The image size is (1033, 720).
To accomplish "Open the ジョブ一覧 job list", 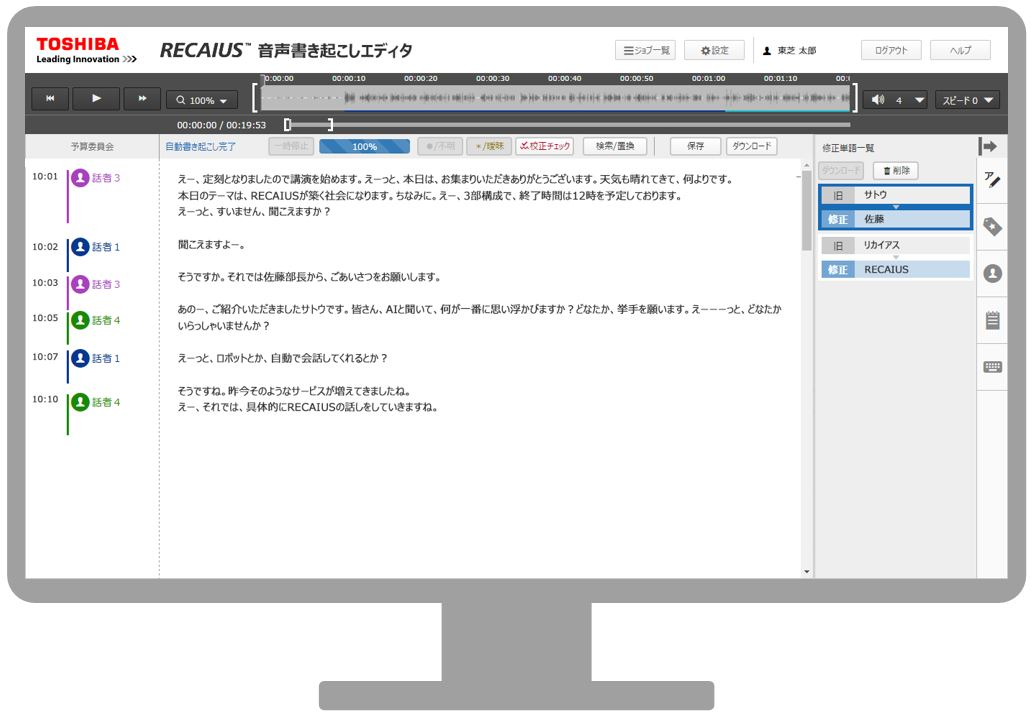I will 645,51.
